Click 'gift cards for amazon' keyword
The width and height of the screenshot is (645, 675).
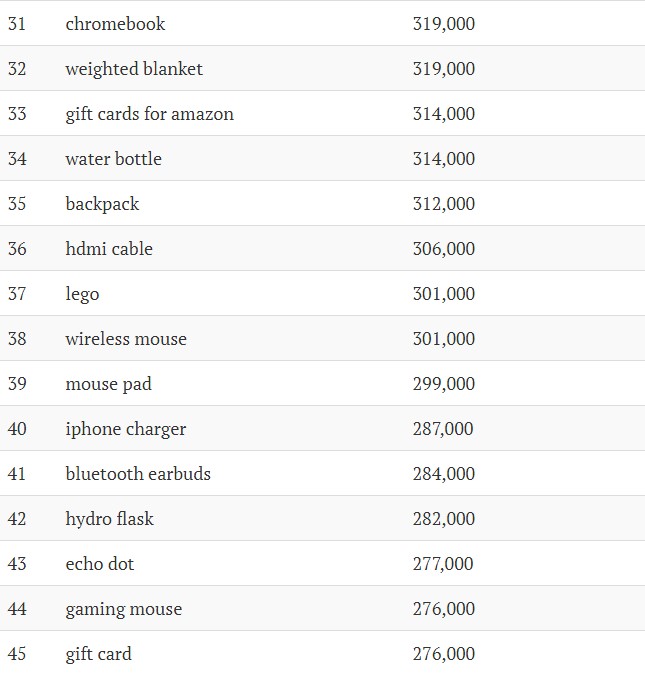pyautogui.click(x=149, y=114)
